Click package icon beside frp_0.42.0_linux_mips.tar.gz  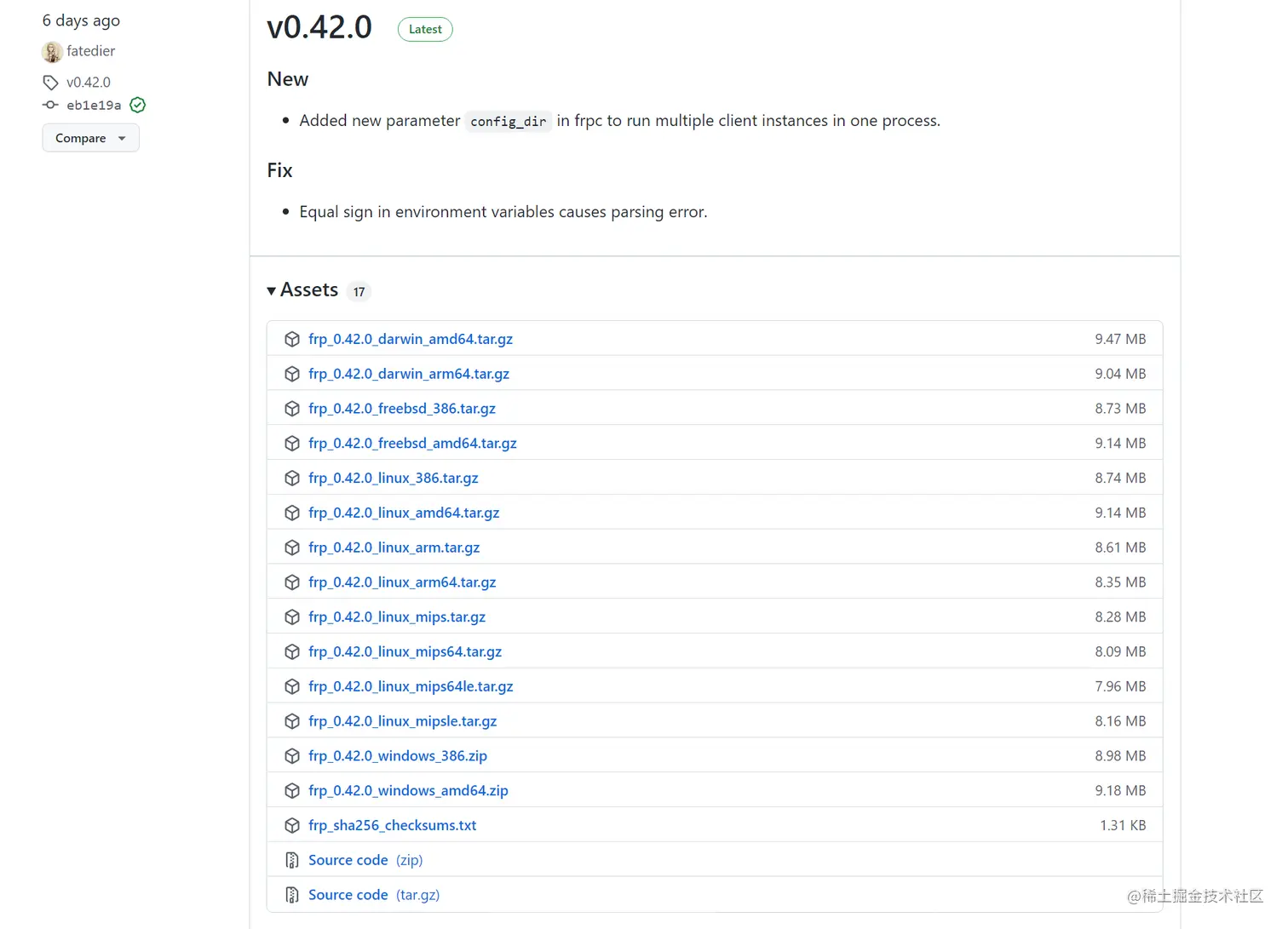pyautogui.click(x=292, y=617)
